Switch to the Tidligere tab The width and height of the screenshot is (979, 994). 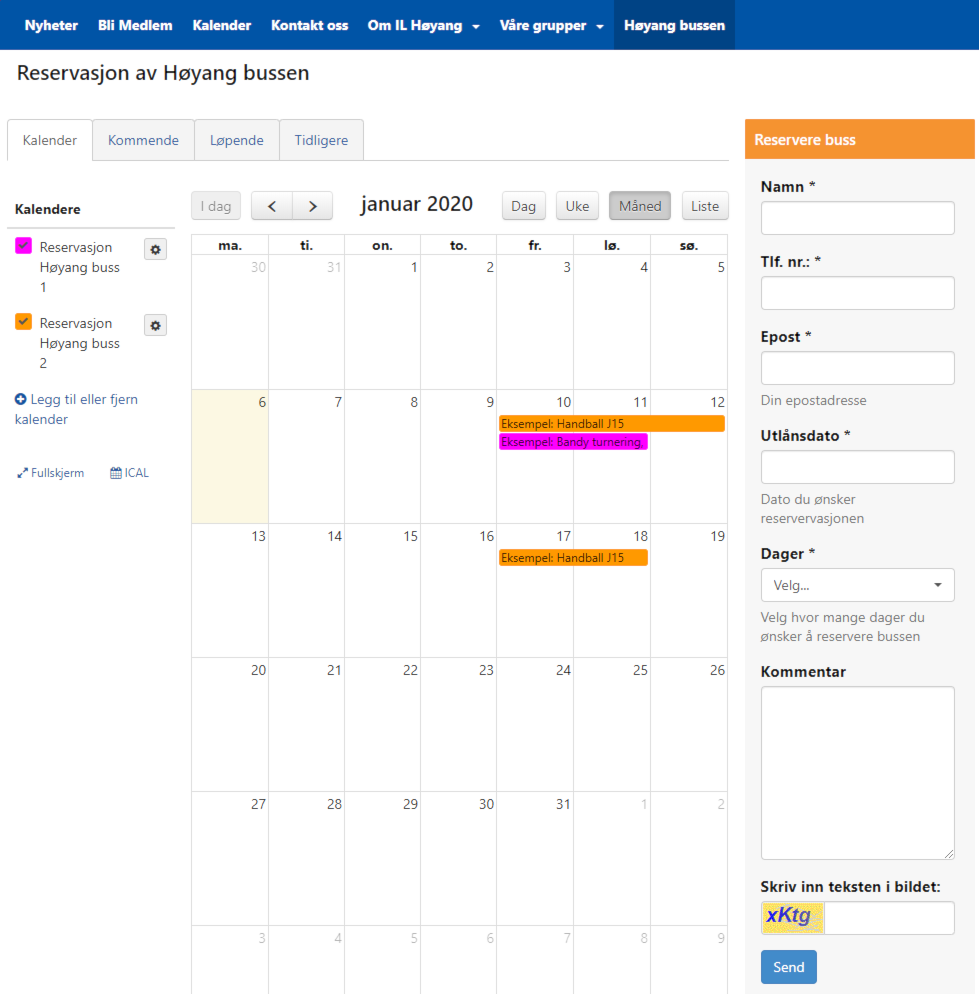[321, 140]
